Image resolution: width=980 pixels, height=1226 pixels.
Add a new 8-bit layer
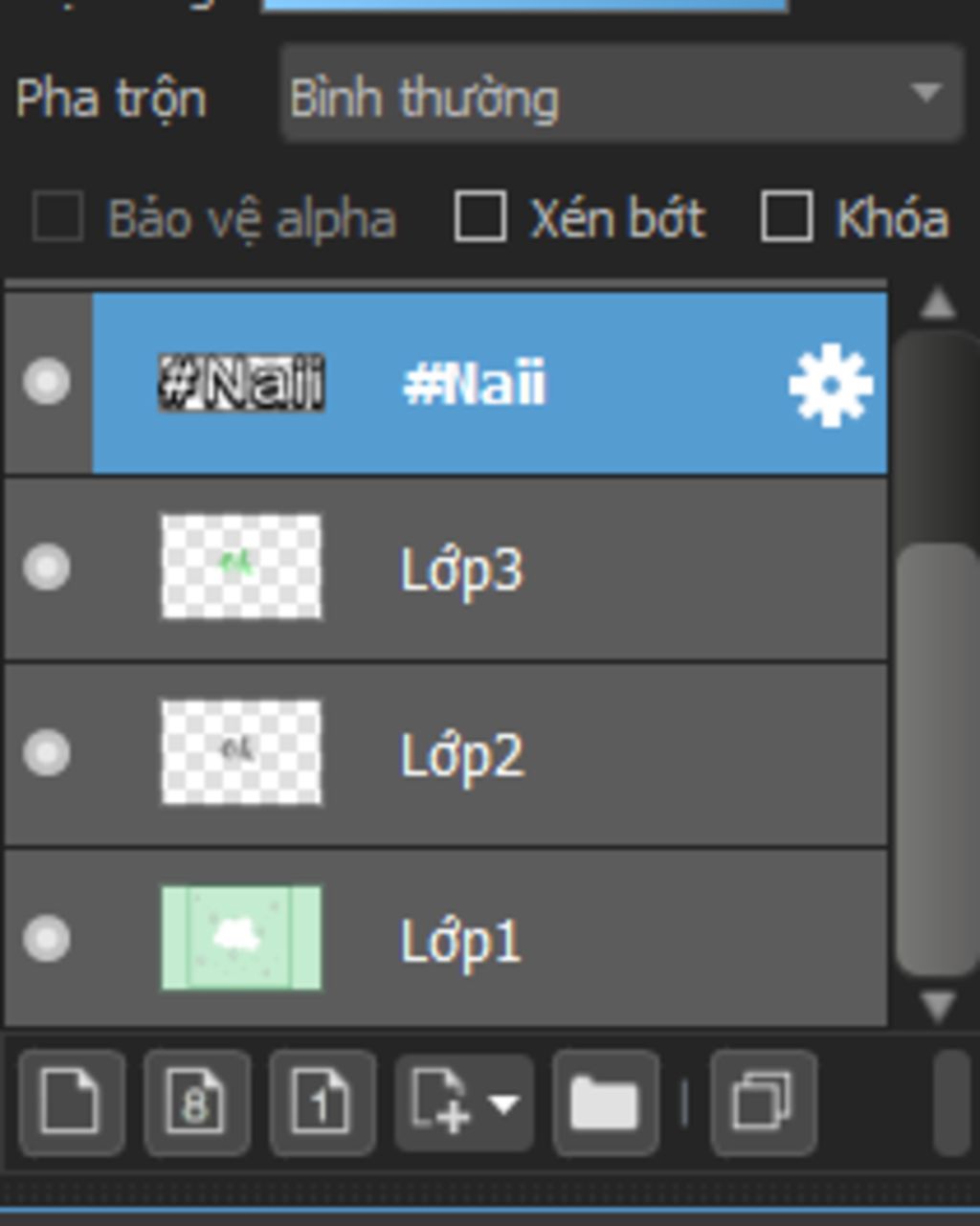(x=197, y=1103)
